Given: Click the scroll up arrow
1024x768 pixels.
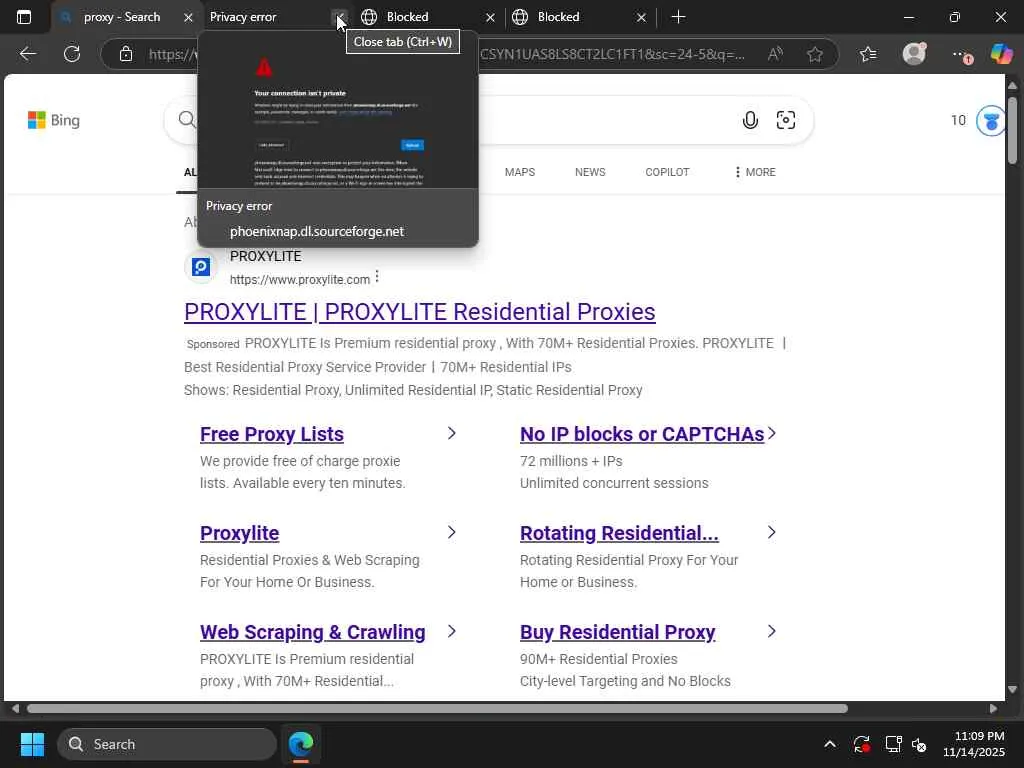Looking at the screenshot, I should (x=1012, y=85).
